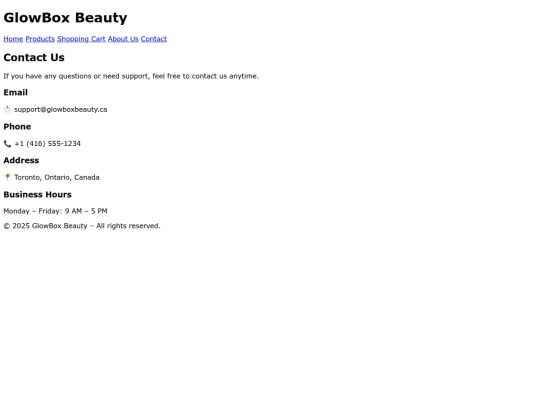Click the Email section heading
The height and width of the screenshot is (405, 540).
coord(15,92)
